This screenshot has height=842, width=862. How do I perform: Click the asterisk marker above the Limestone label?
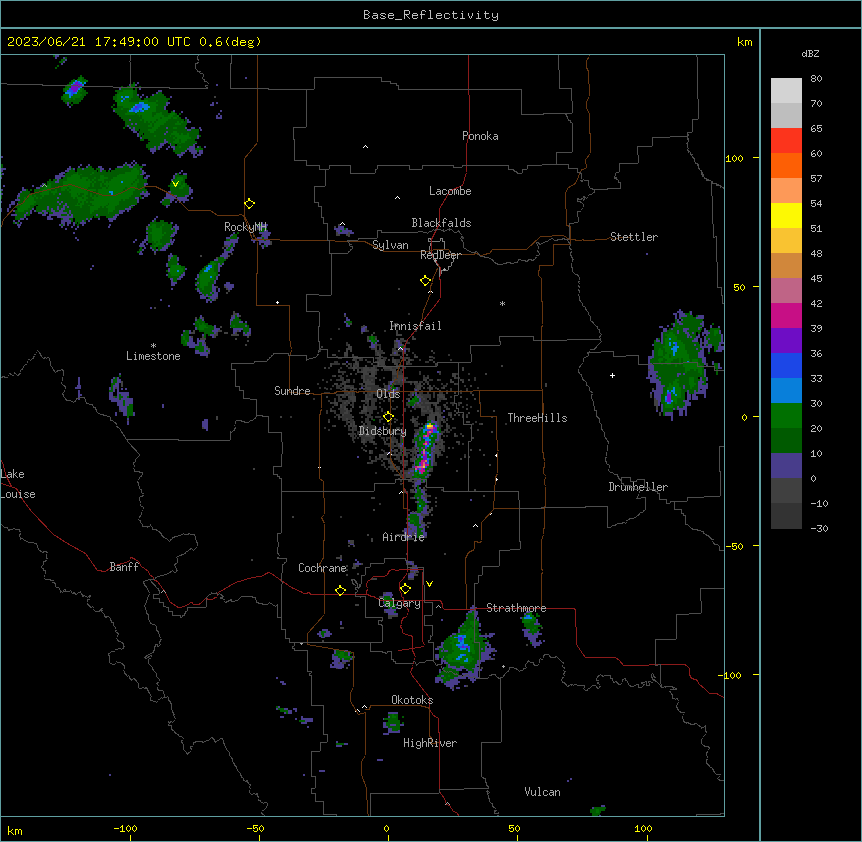[153, 346]
